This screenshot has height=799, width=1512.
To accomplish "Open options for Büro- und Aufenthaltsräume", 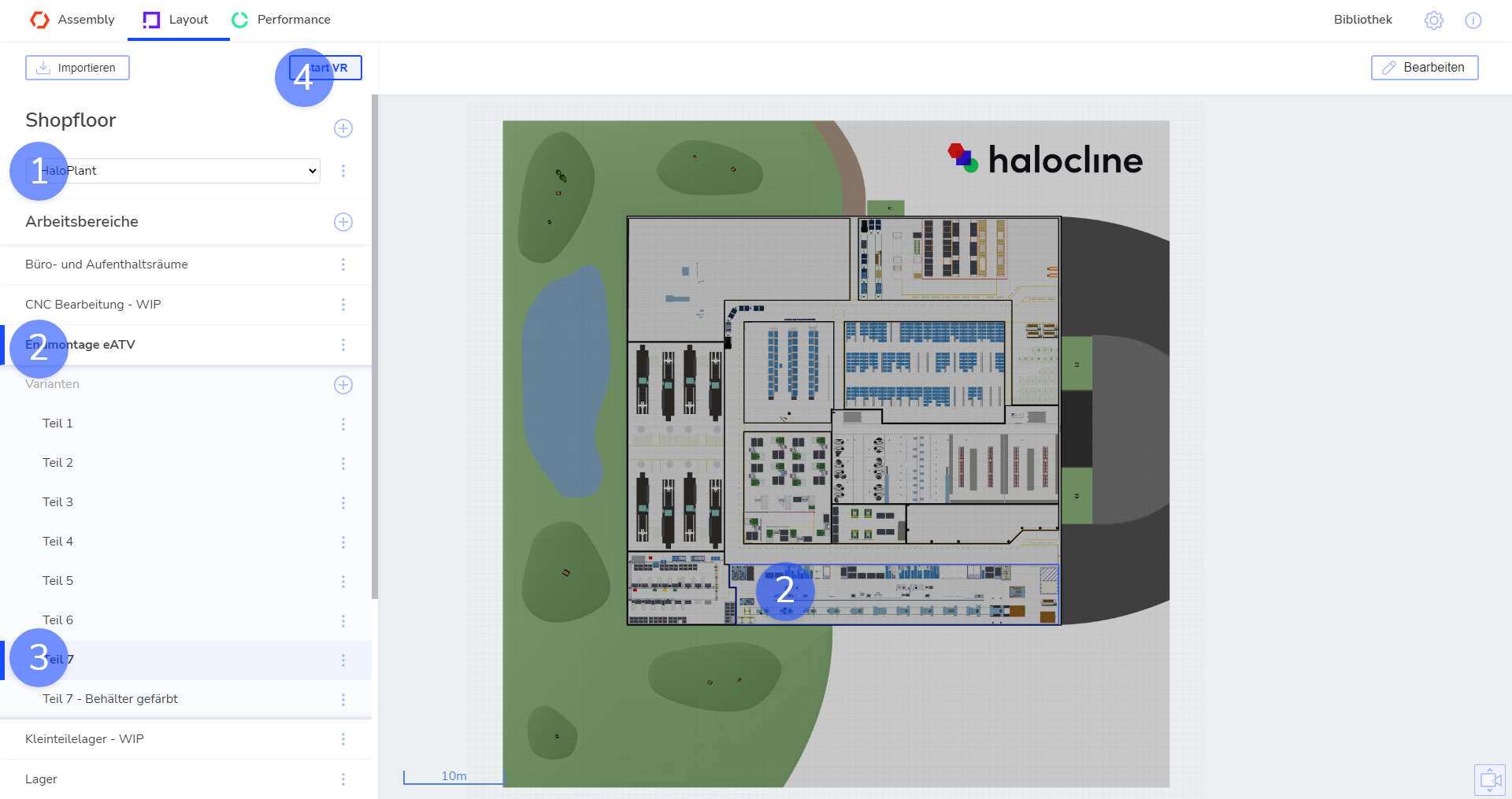I will (343, 264).
